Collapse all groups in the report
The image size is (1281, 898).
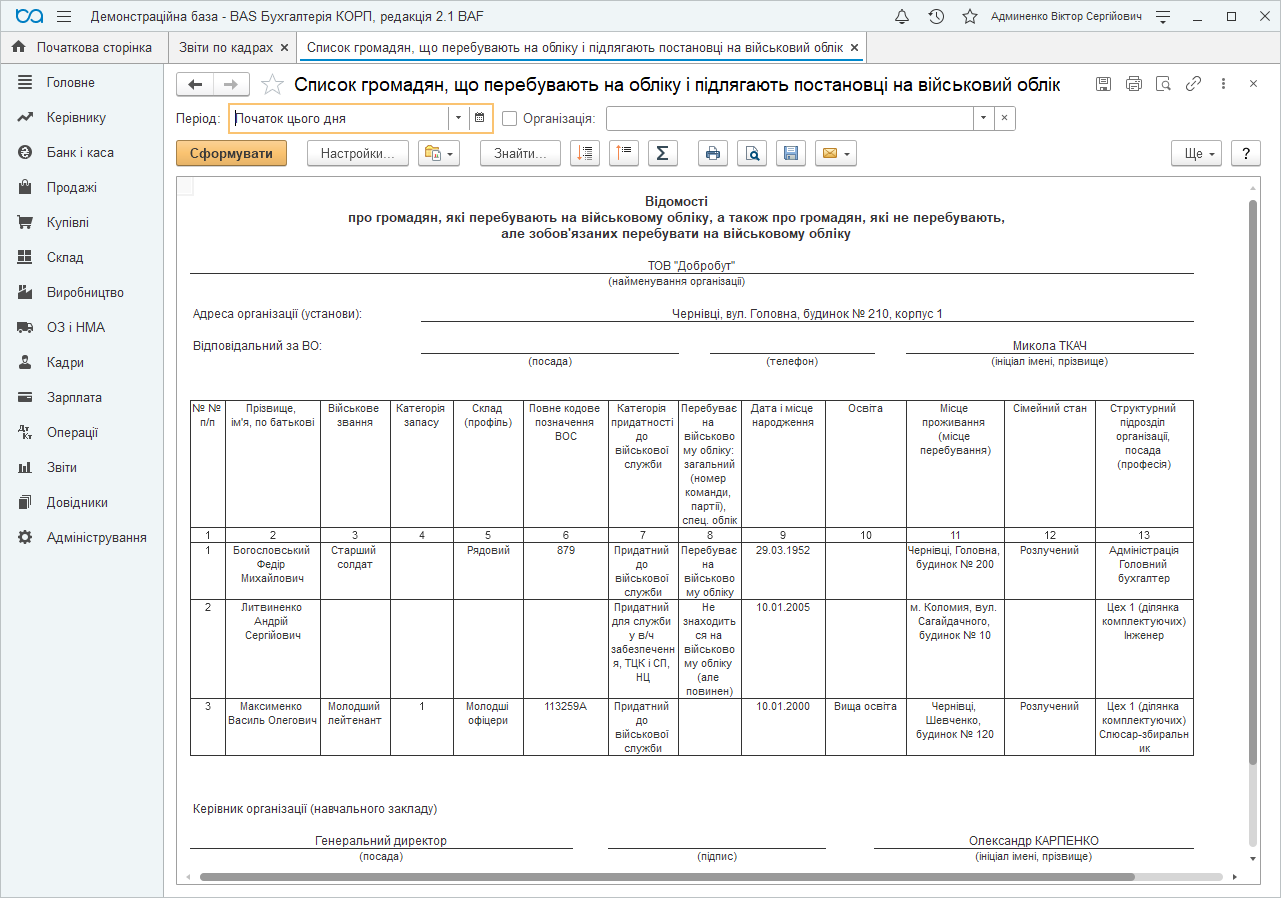point(624,153)
